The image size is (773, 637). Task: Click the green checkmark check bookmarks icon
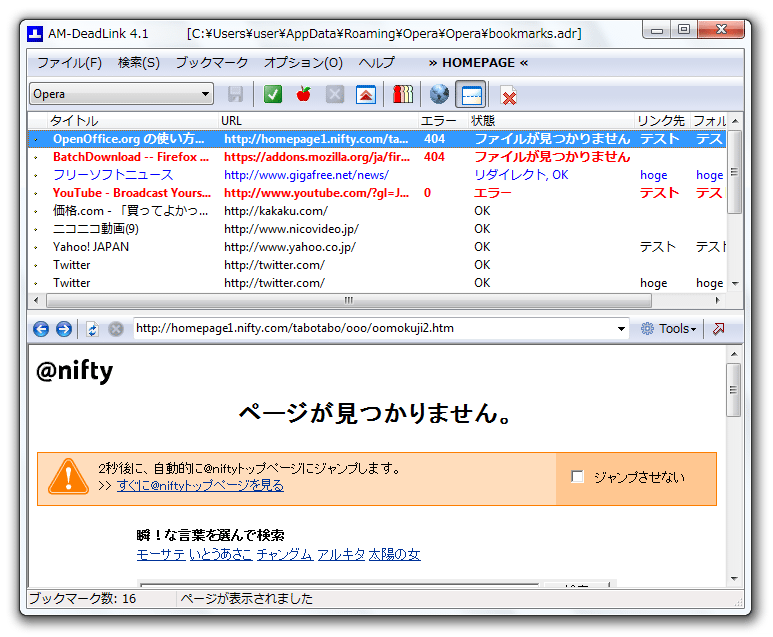click(x=273, y=94)
